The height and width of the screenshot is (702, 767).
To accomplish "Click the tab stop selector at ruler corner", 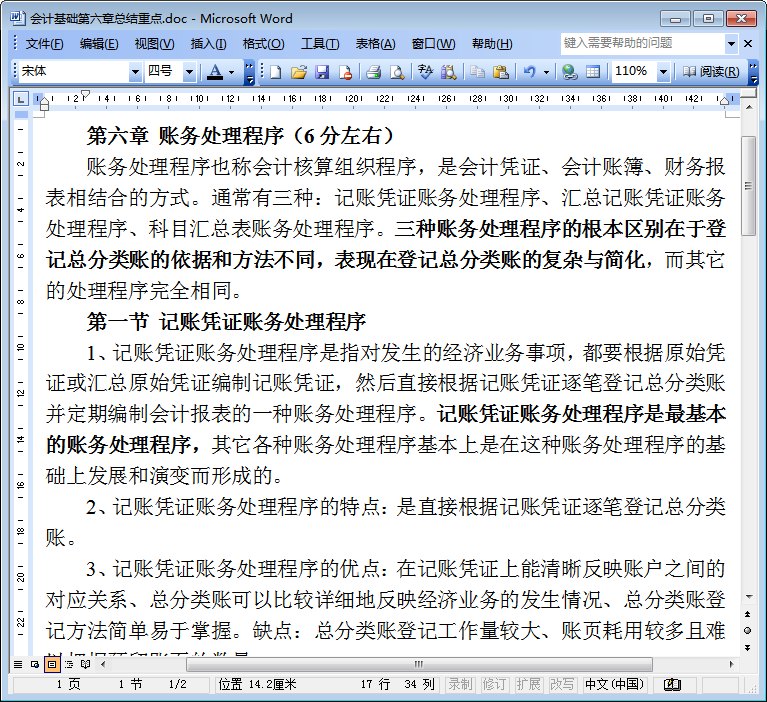I will click(21, 100).
